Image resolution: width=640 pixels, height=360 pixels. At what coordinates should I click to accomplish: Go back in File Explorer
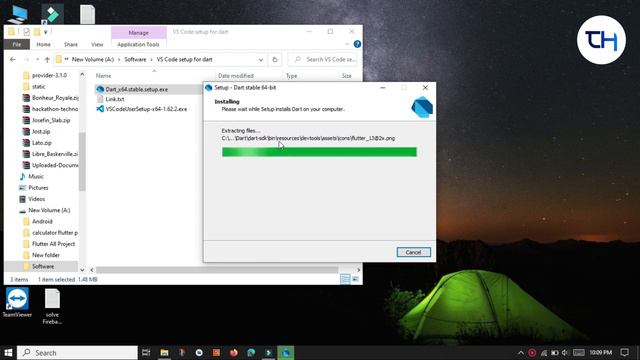pyautogui.click(x=13, y=60)
